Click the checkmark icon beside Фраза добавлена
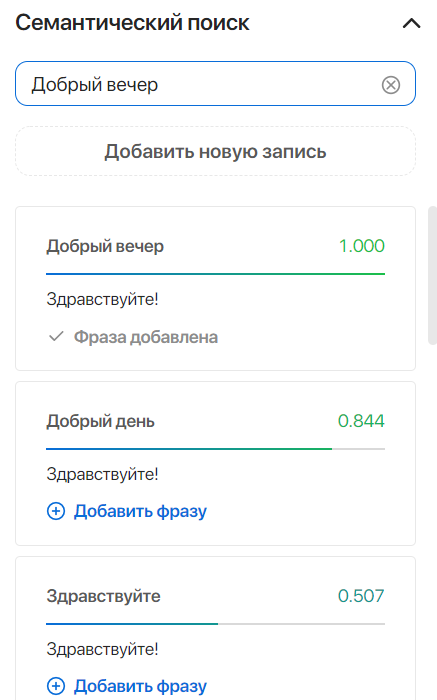 pyautogui.click(x=56, y=336)
